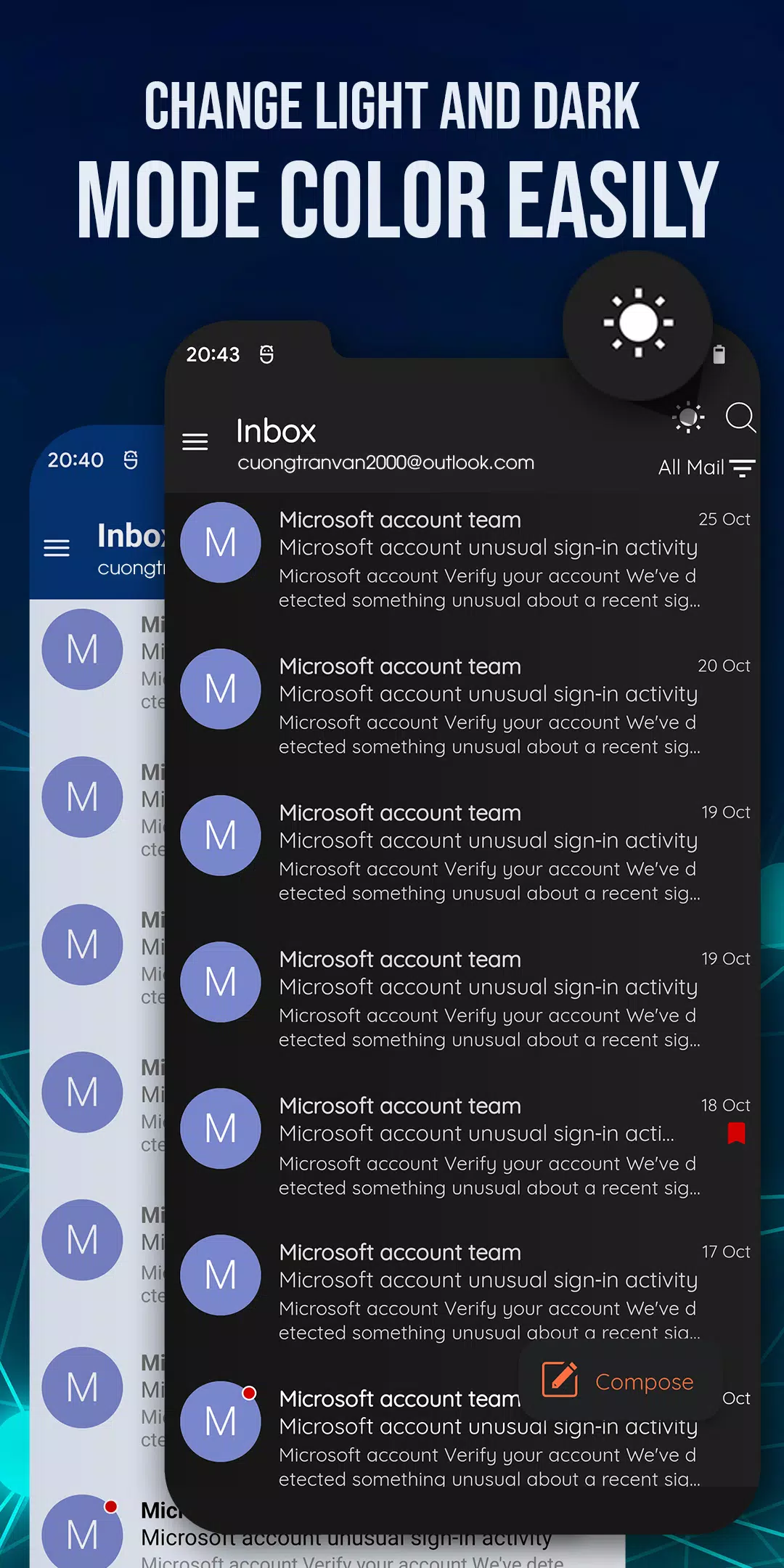The image size is (784, 1568).
Task: Select the M avatar of the 25 Oct email
Action: click(221, 543)
